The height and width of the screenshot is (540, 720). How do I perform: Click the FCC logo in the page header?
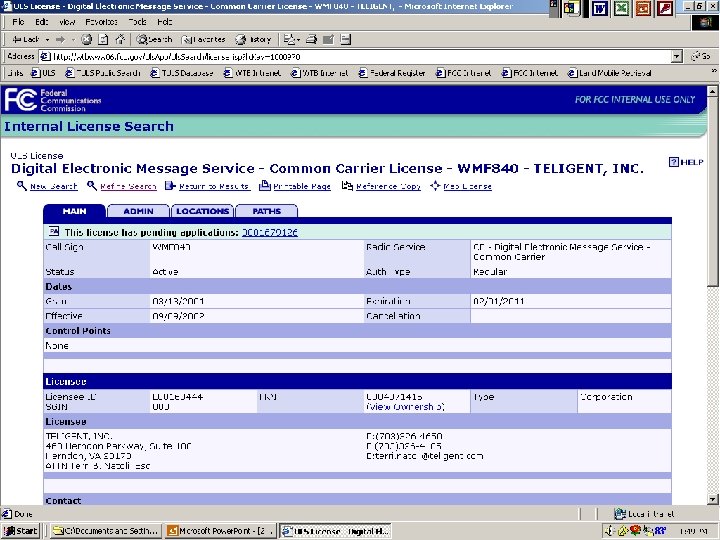tap(21, 100)
